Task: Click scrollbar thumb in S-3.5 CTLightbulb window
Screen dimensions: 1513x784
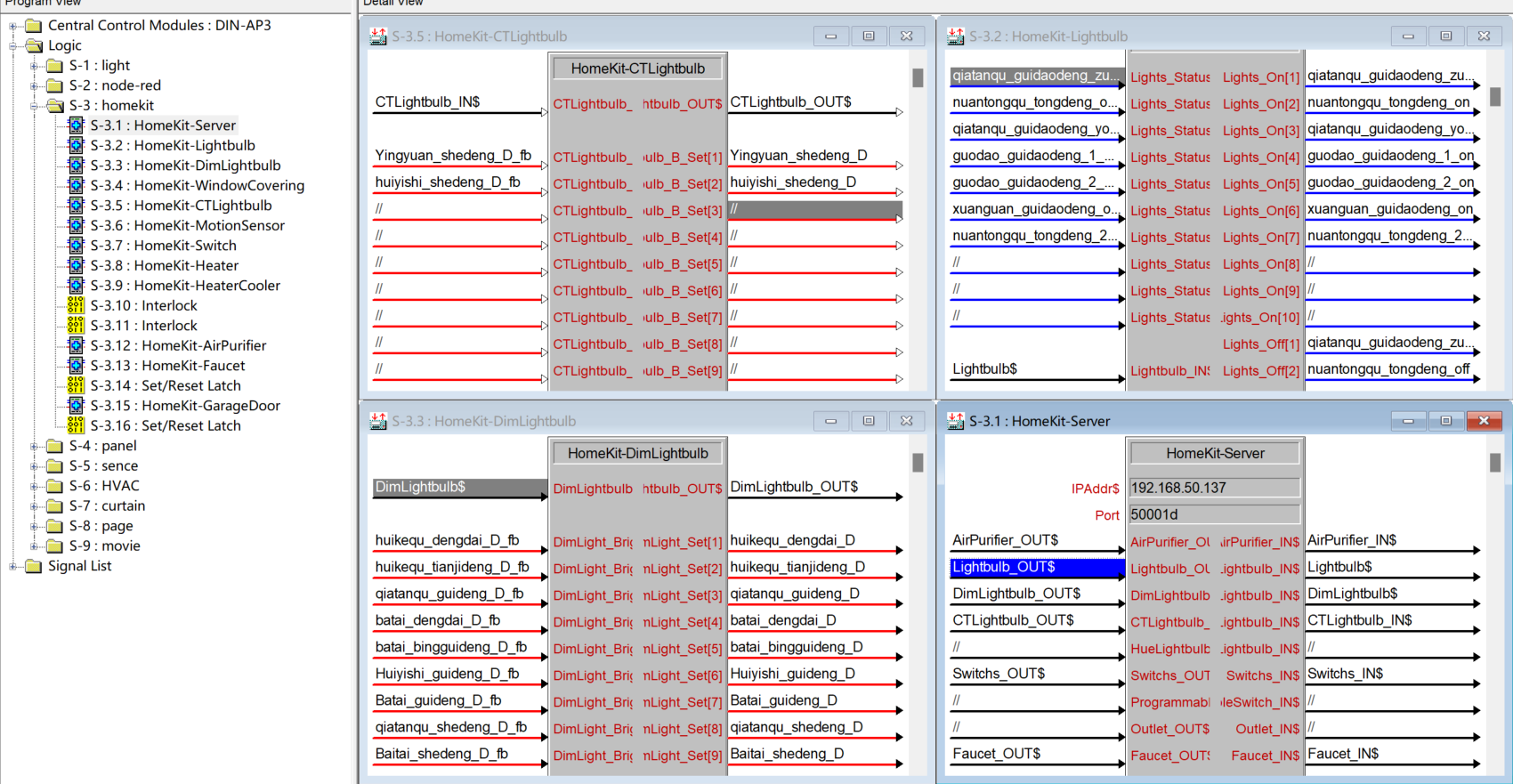Action: pos(918,78)
